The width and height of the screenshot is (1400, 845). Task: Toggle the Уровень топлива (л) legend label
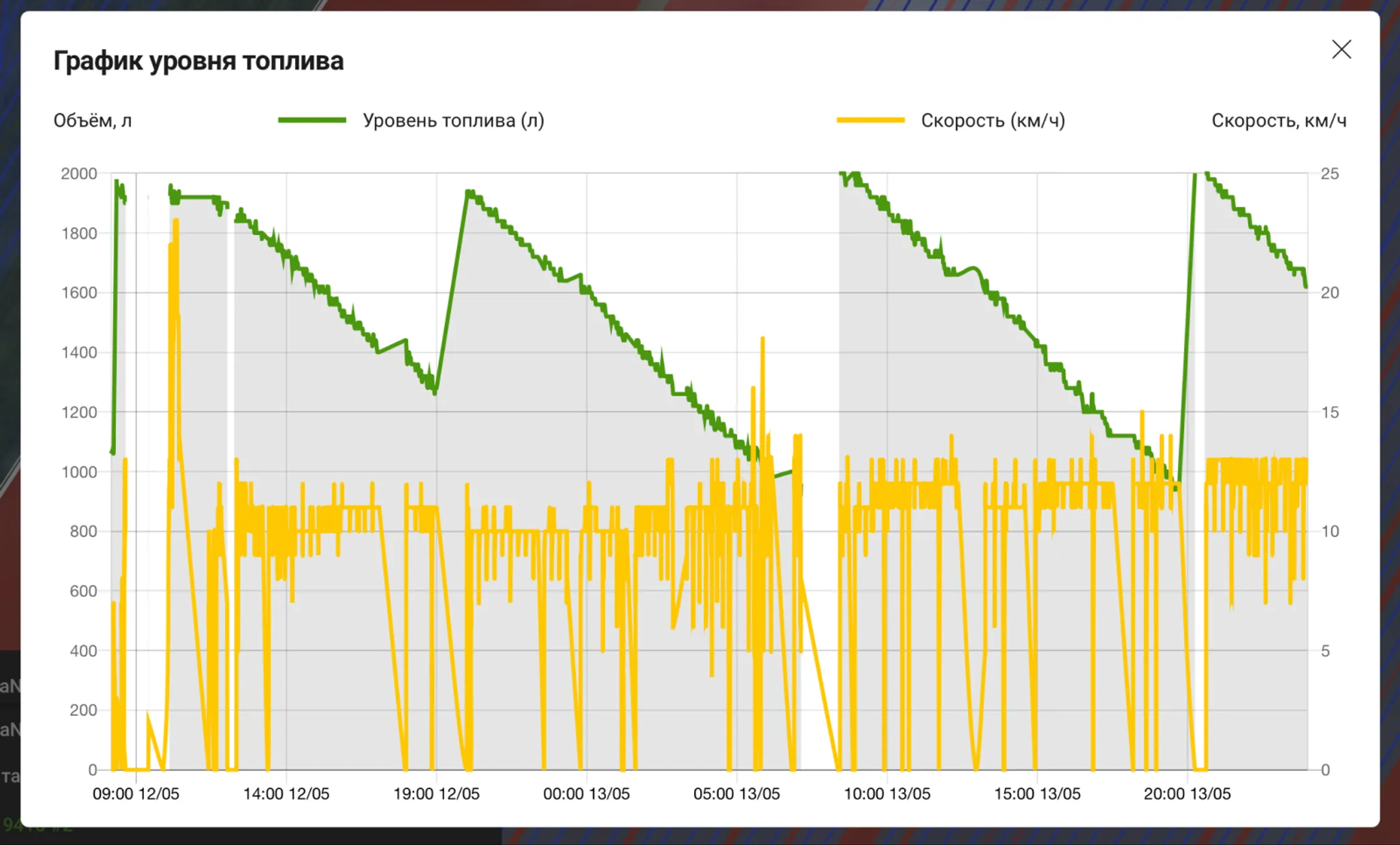[453, 121]
